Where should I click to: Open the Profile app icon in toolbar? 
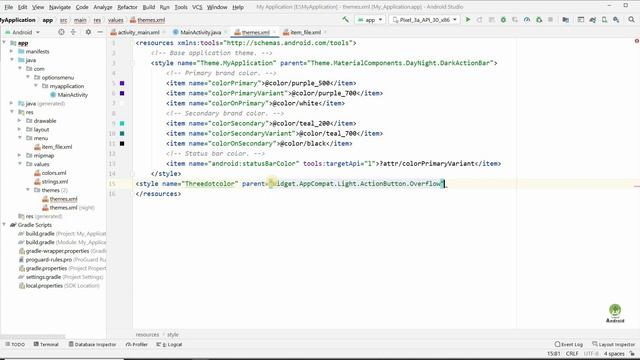527,20
